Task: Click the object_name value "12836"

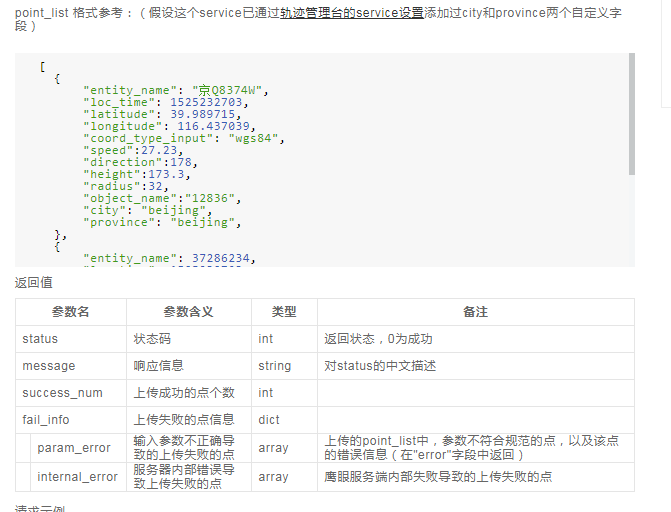Action: coord(210,198)
